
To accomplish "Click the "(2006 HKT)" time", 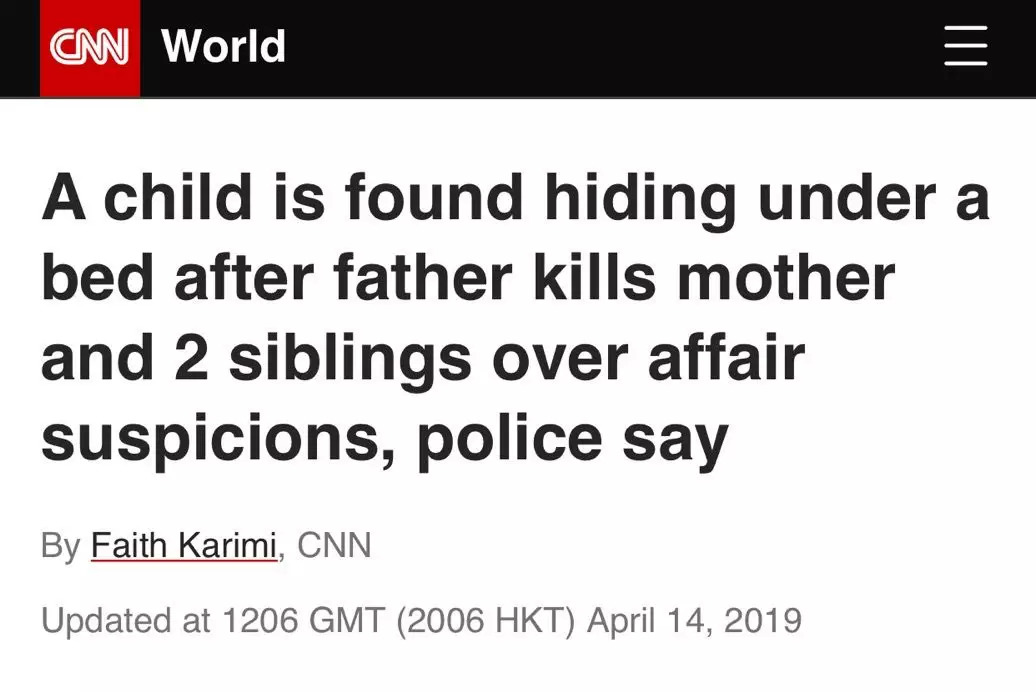I will pos(486,620).
